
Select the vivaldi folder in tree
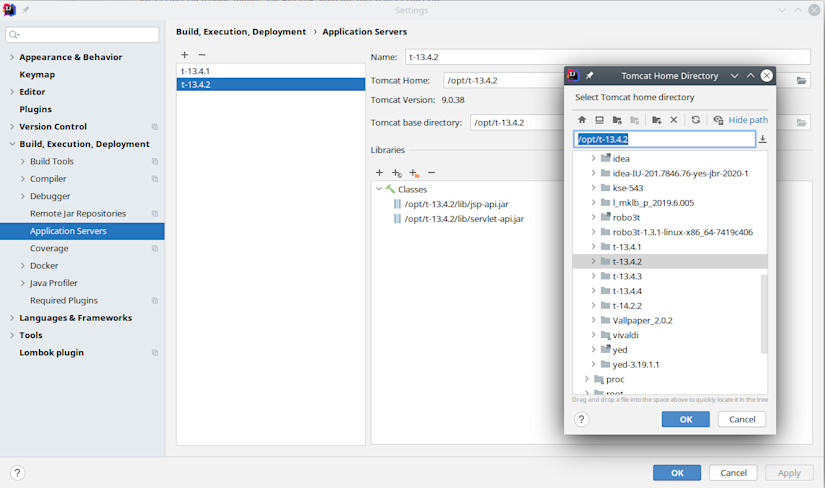click(625, 335)
